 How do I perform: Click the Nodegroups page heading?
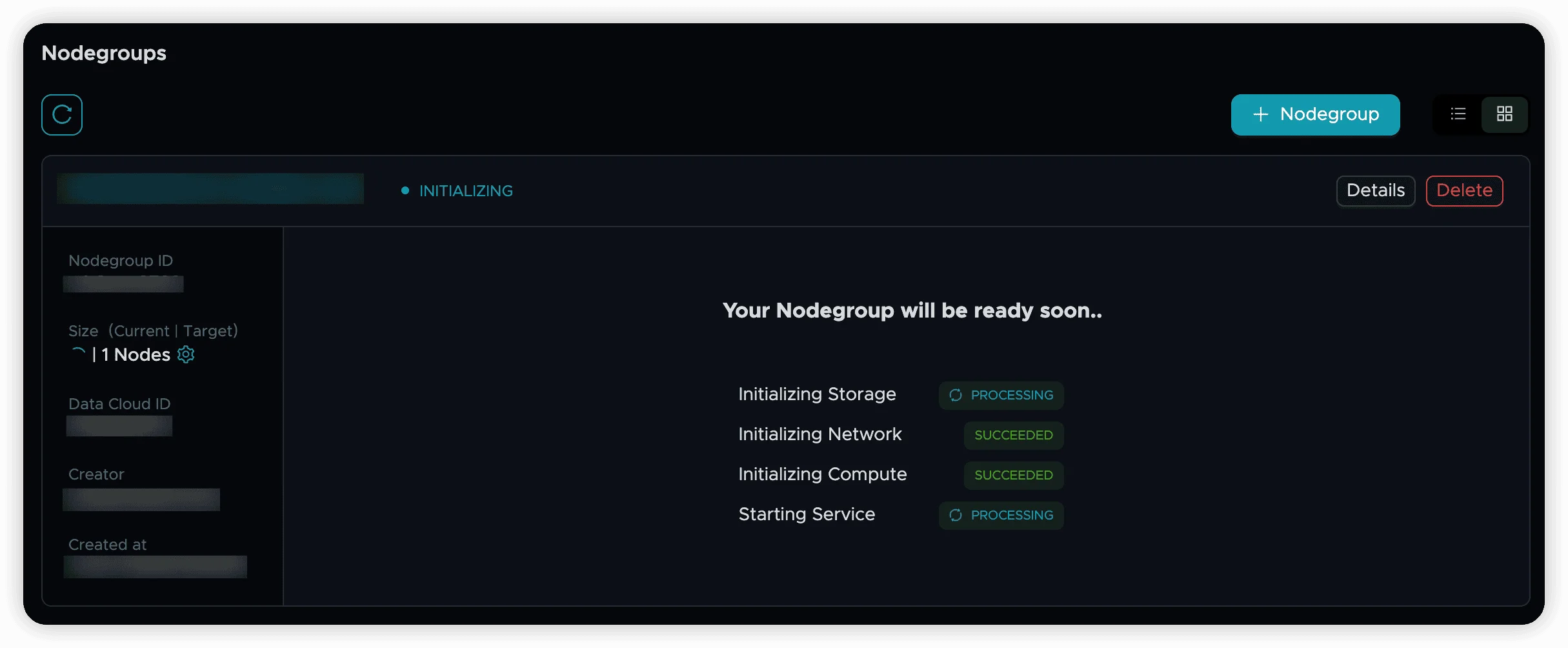click(x=104, y=53)
